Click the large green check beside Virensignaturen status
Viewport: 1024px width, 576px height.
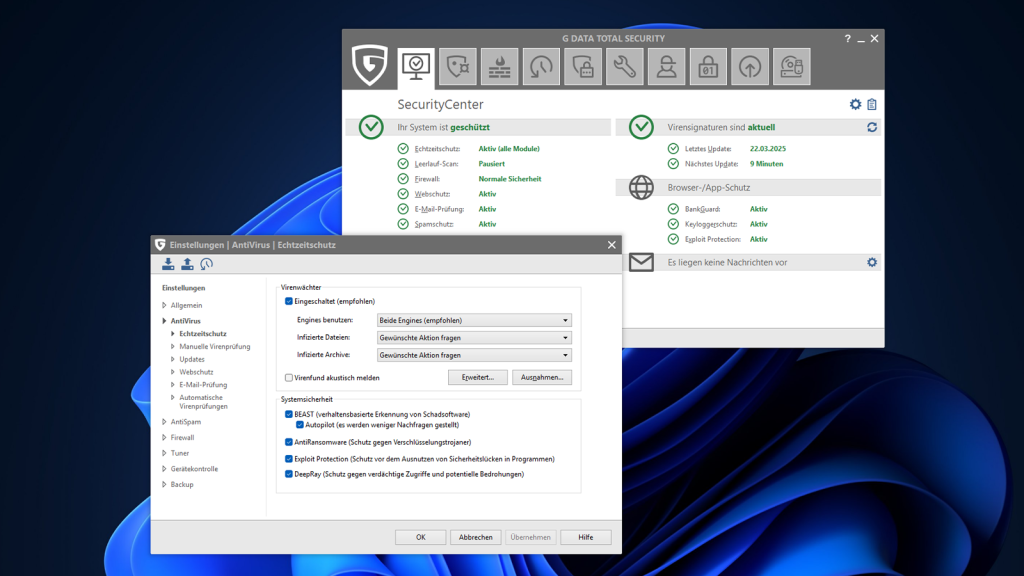641,127
